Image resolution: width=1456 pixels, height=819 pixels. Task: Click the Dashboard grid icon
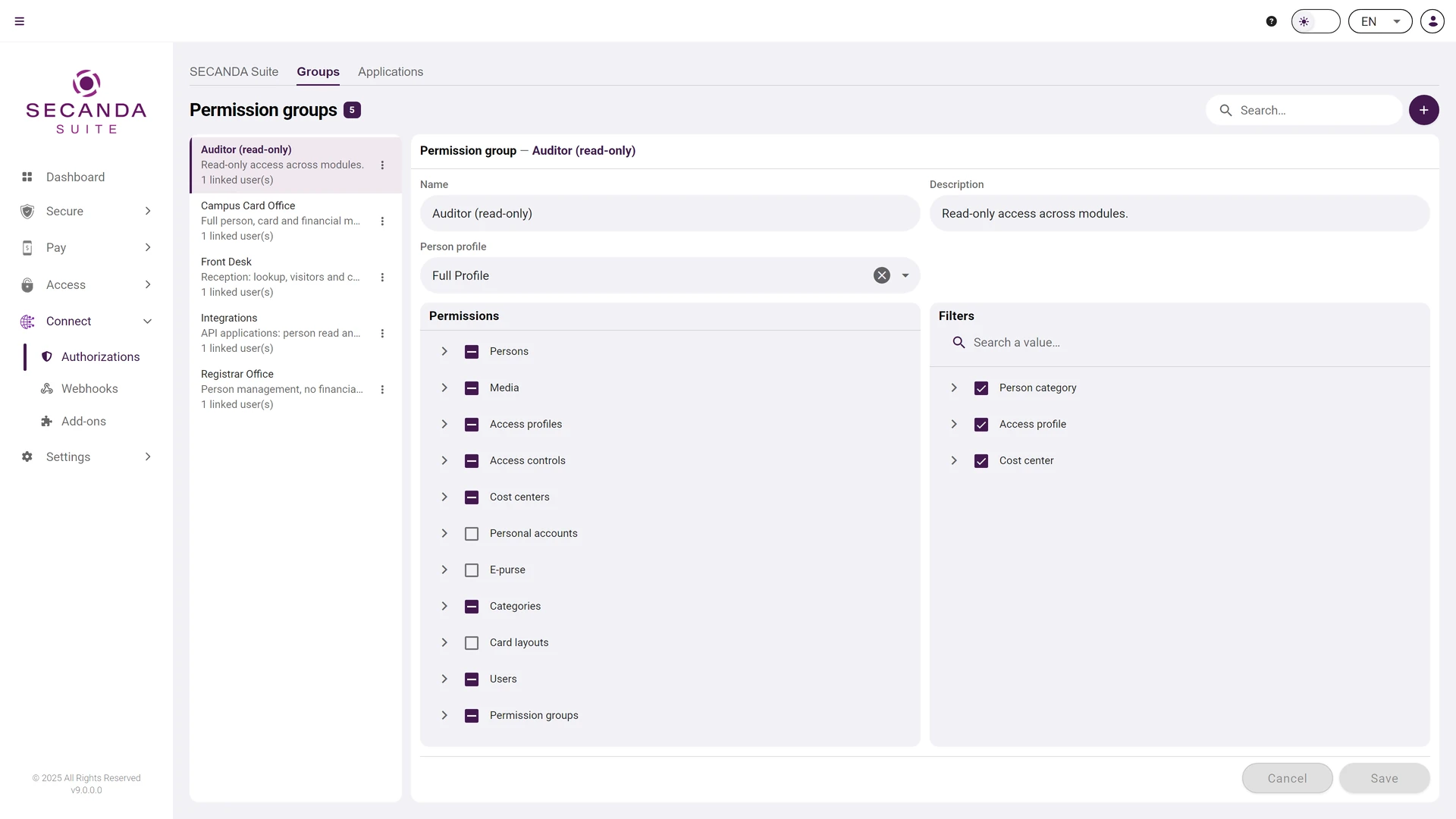pyautogui.click(x=27, y=177)
